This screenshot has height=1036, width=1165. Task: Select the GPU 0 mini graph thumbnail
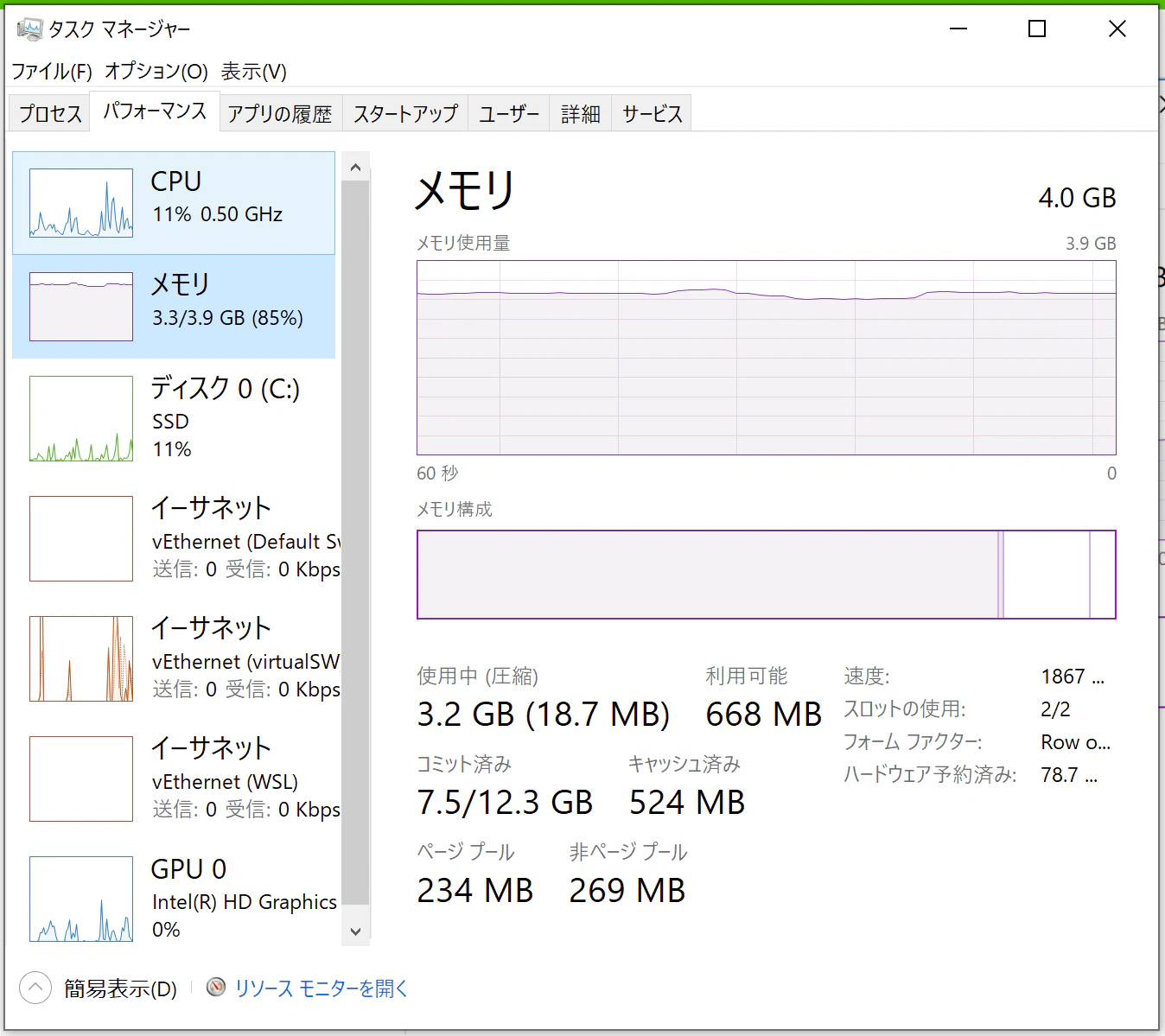pos(81,899)
